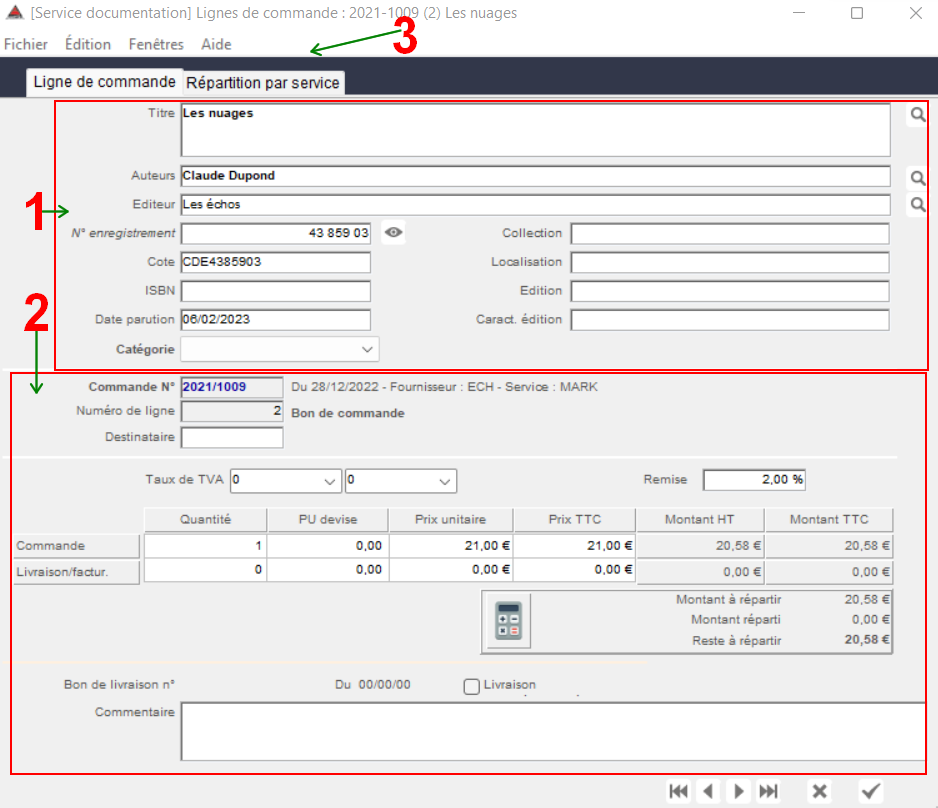Image resolution: width=938 pixels, height=808 pixels.
Task: Click the Livraison/factur. Prix TTC cell
Action: (x=574, y=569)
